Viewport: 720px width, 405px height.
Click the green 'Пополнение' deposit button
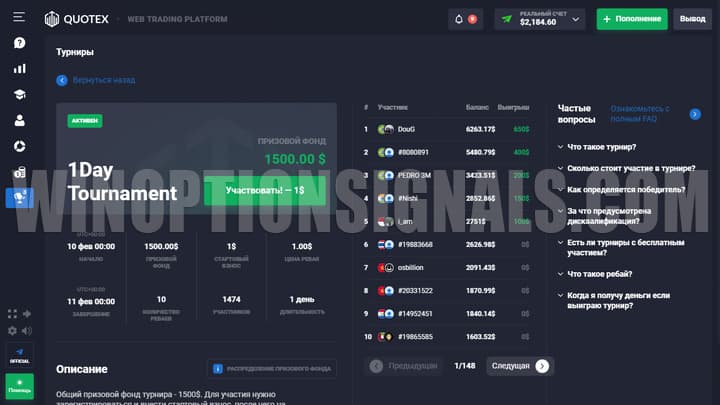(631, 19)
